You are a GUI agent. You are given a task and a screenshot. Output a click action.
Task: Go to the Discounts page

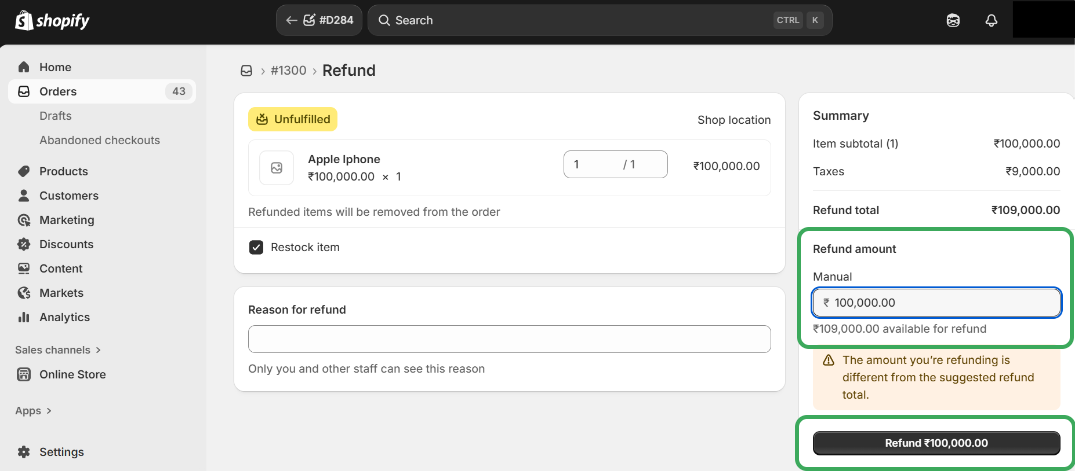pos(66,244)
